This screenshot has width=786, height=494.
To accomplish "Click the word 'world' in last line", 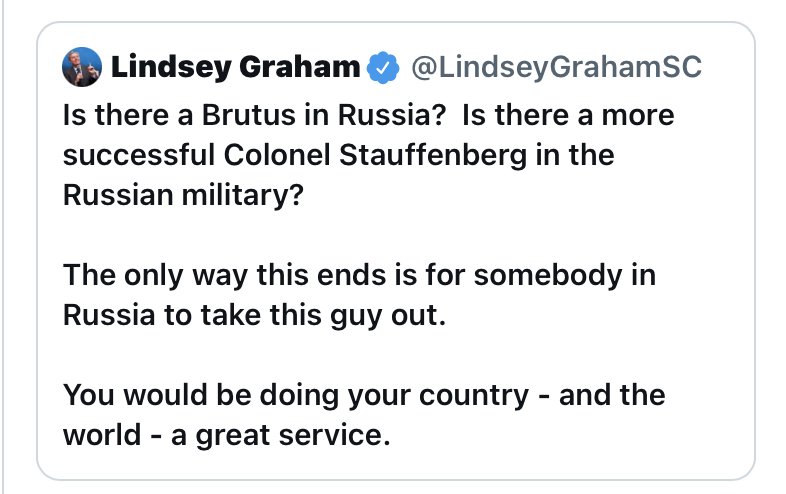I will point(102,435).
